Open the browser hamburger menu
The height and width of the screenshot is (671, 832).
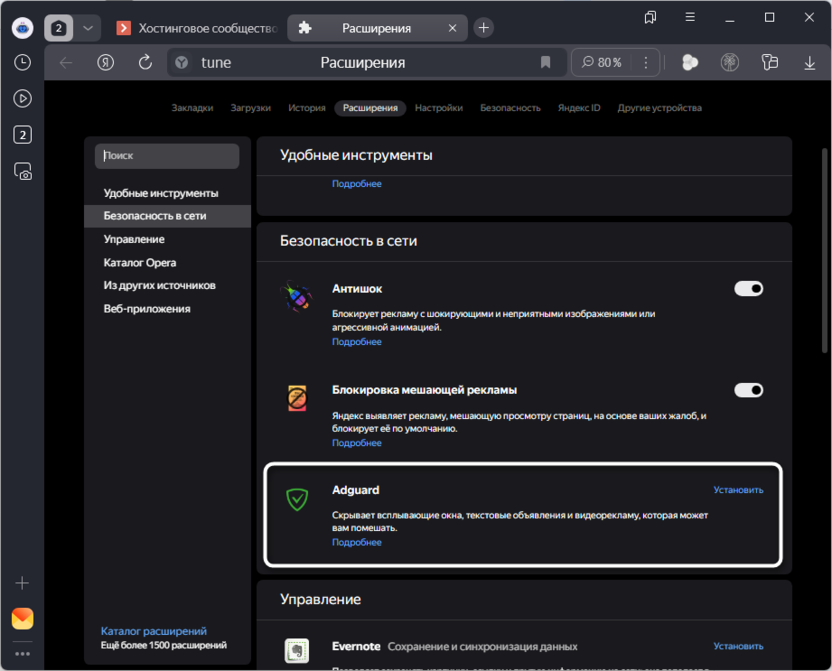coord(690,17)
